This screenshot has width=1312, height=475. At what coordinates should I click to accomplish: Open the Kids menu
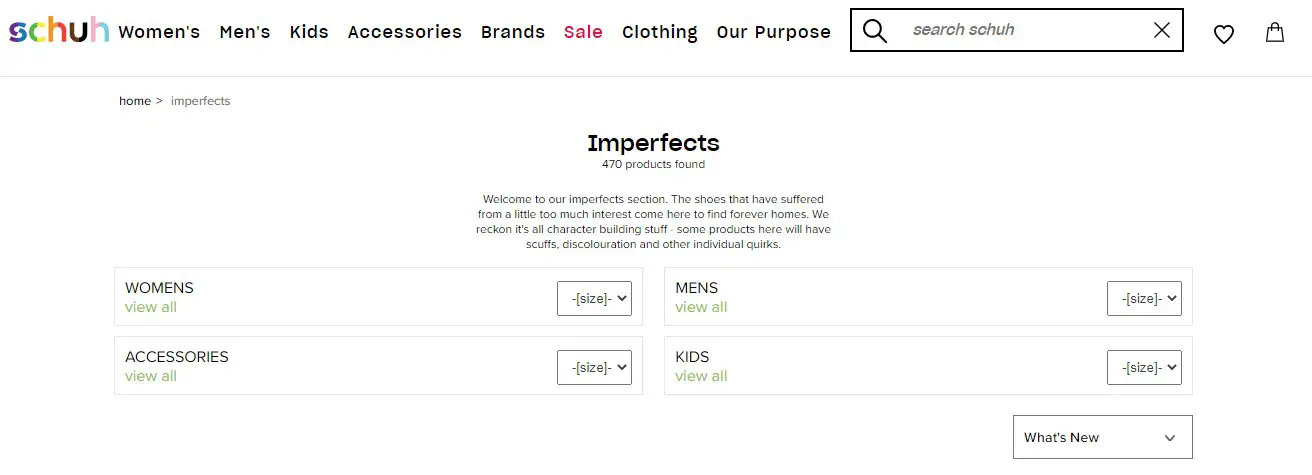pos(309,32)
